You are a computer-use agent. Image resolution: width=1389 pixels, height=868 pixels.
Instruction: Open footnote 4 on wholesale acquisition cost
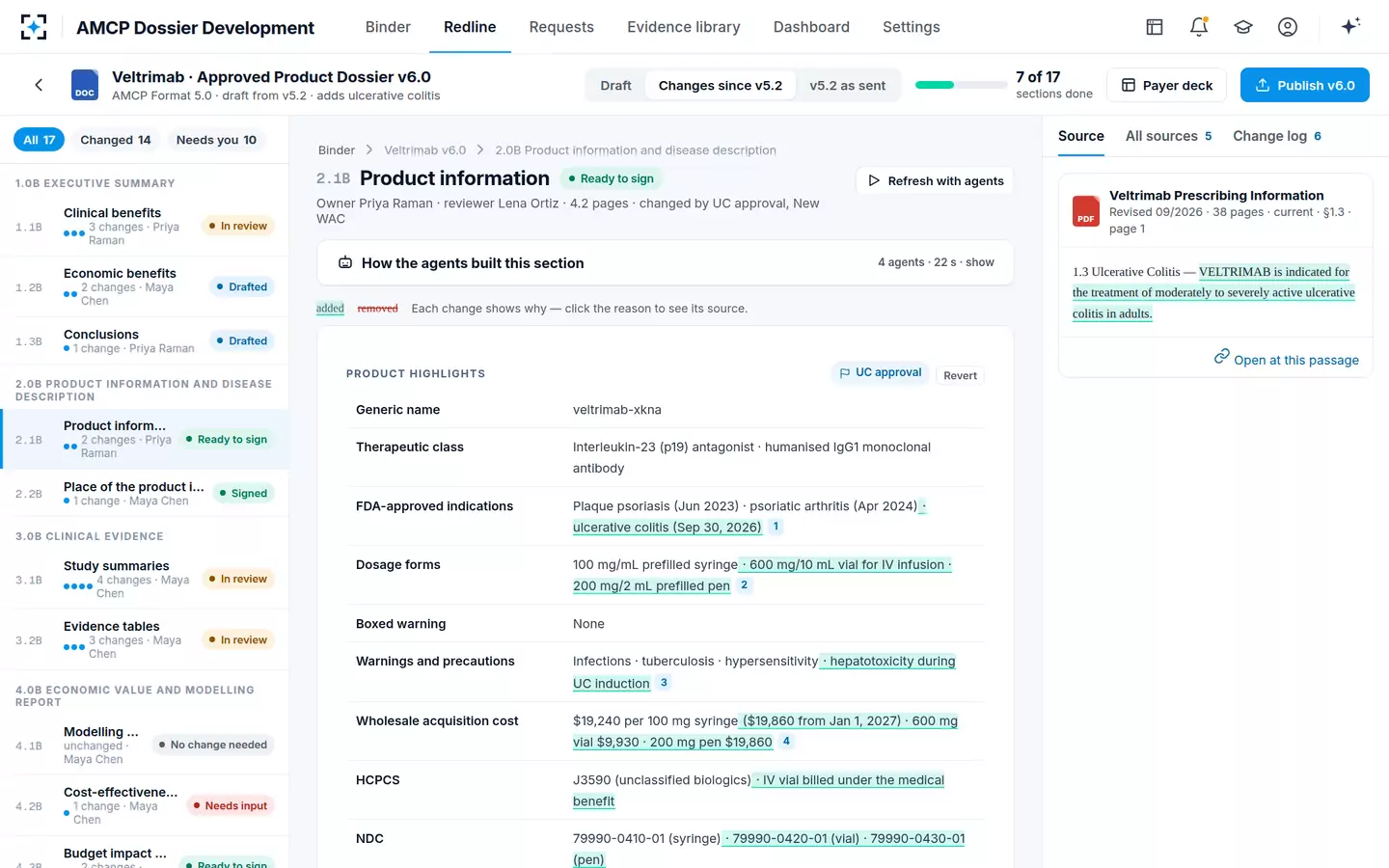(786, 742)
